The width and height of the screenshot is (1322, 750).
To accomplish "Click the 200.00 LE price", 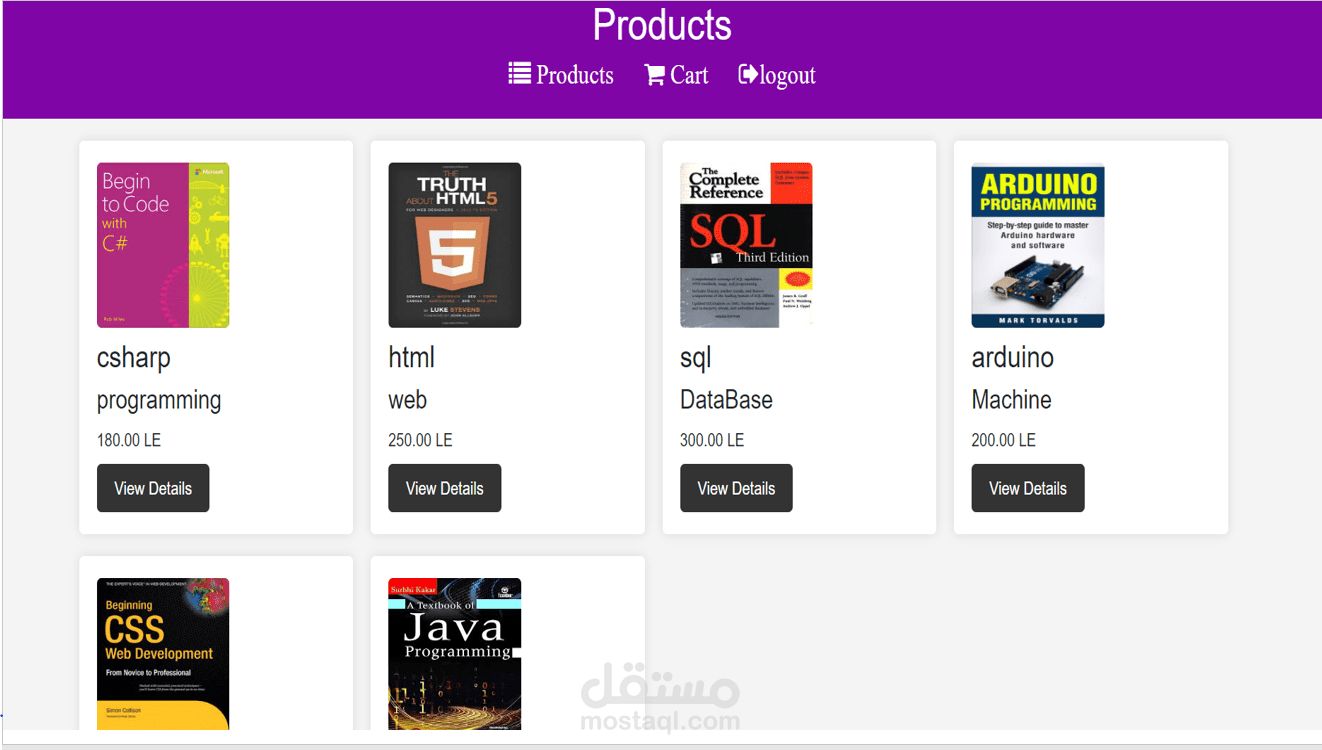I will (1004, 440).
